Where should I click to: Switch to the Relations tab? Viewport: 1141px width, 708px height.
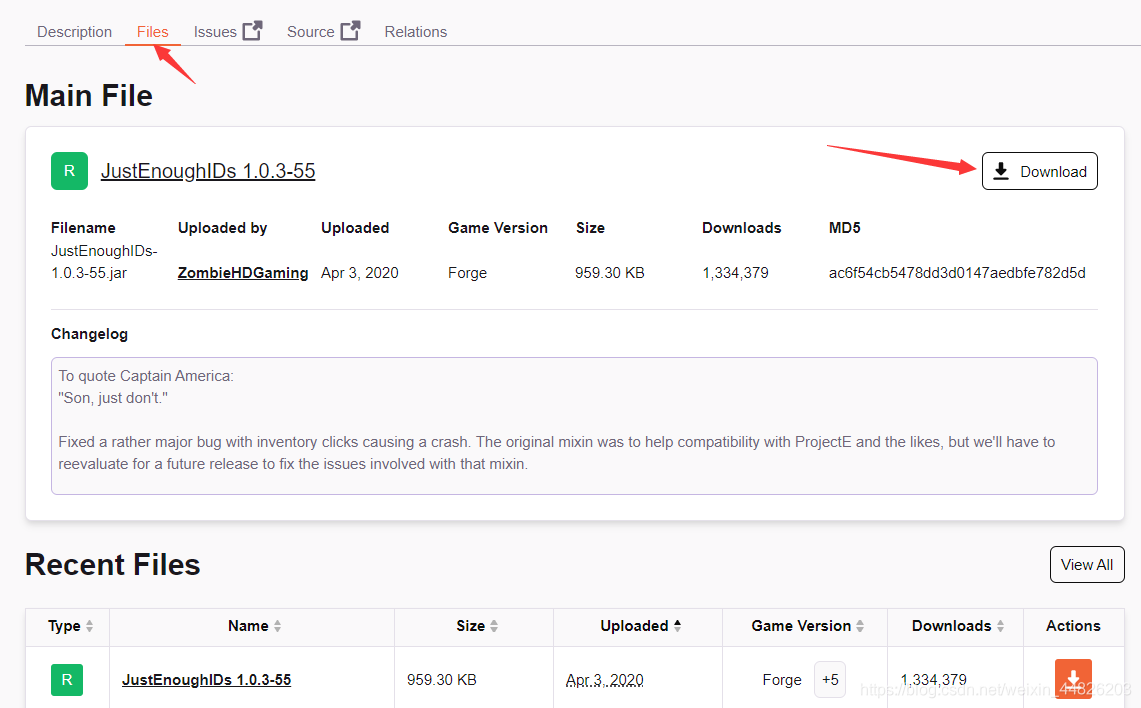tap(416, 32)
